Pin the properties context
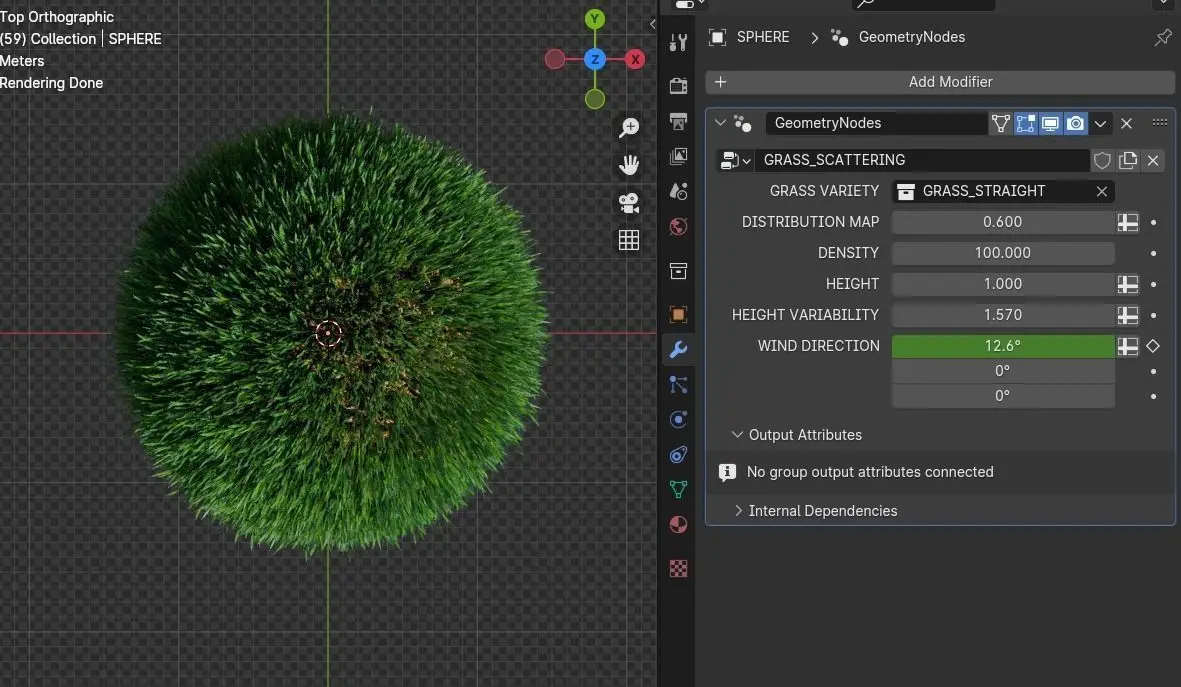The height and width of the screenshot is (687, 1181). (1162, 38)
